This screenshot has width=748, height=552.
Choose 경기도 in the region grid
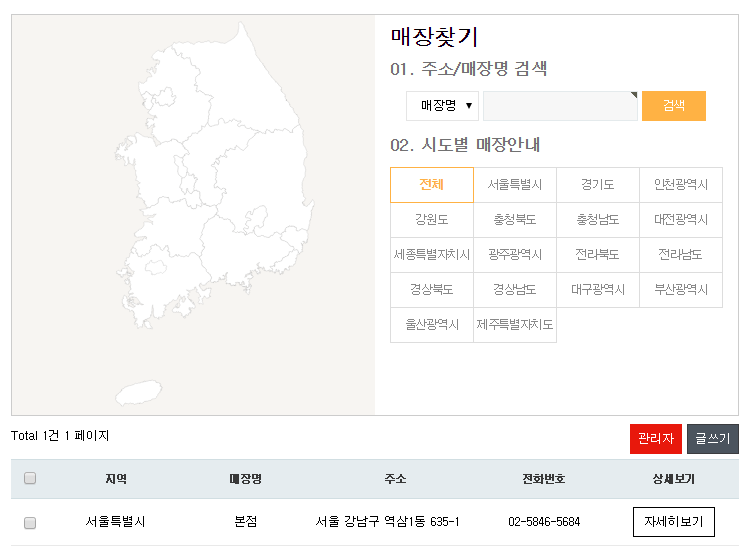pos(598,185)
